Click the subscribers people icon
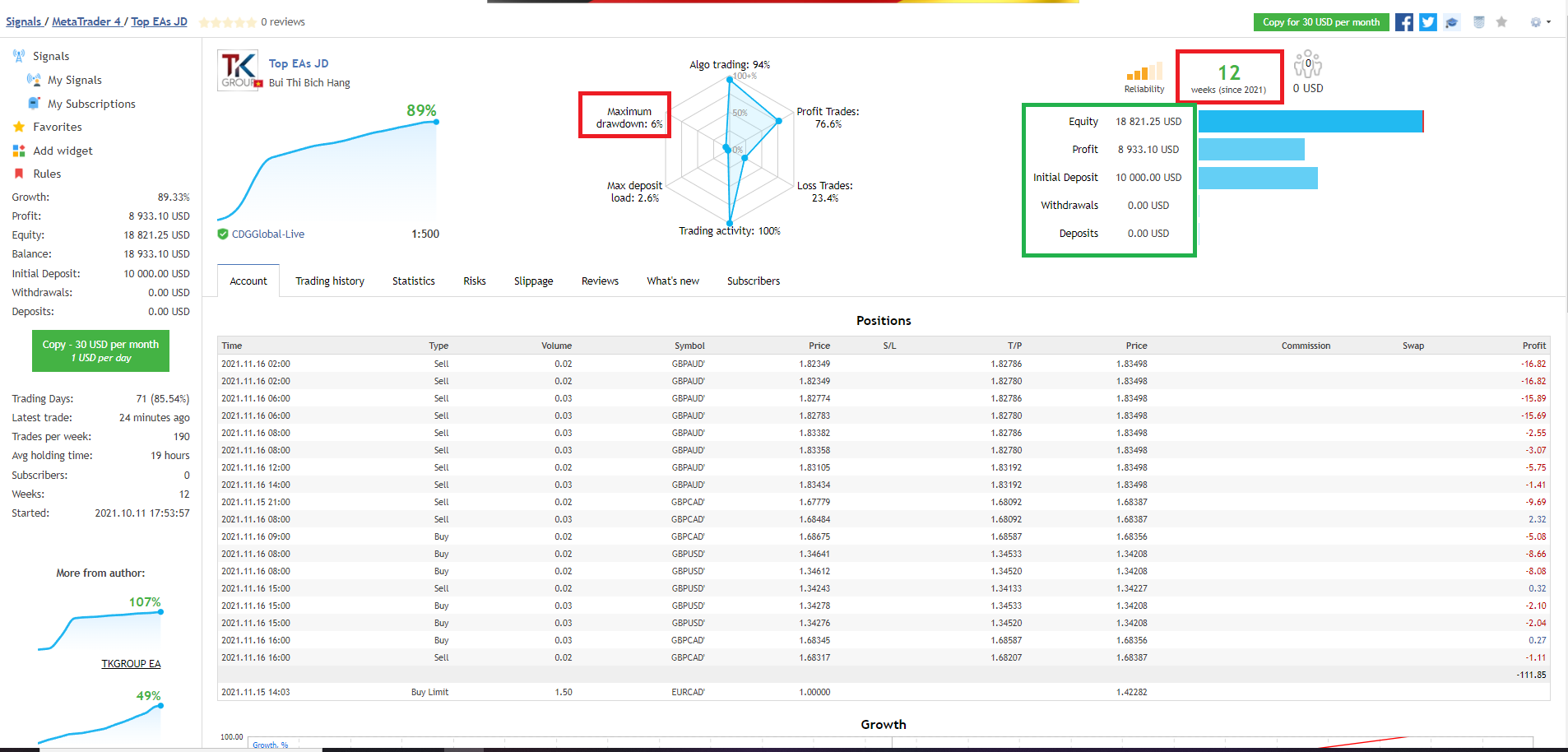This screenshot has width=1568, height=752. 1308,64
